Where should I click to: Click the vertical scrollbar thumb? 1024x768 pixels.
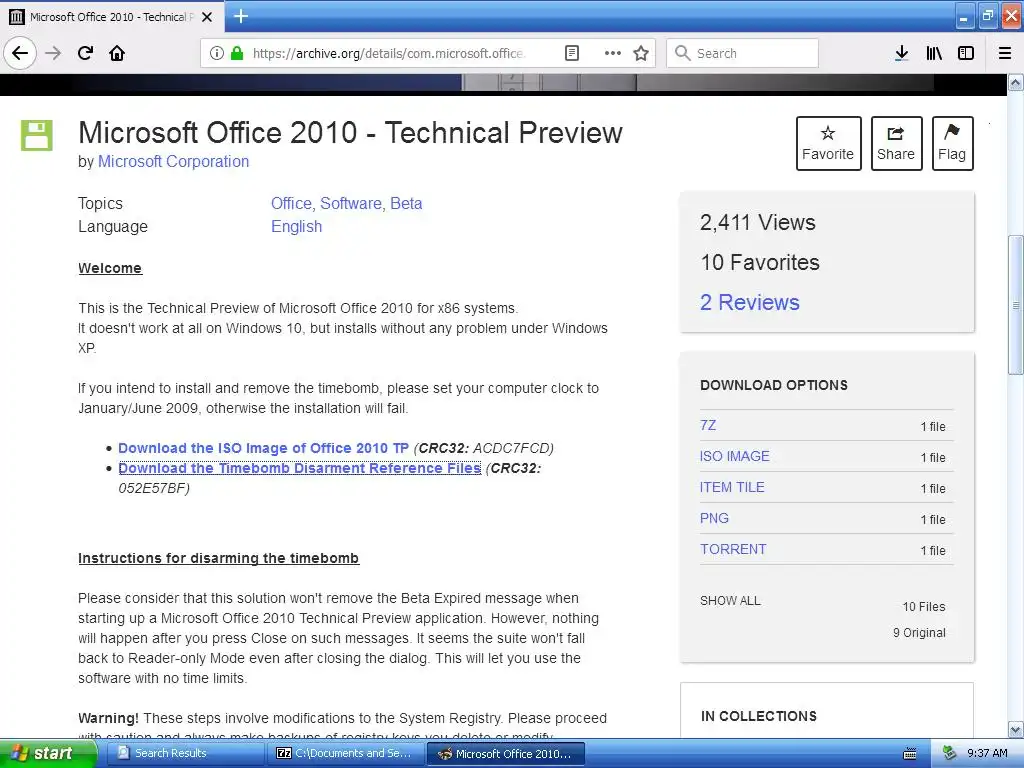1016,305
